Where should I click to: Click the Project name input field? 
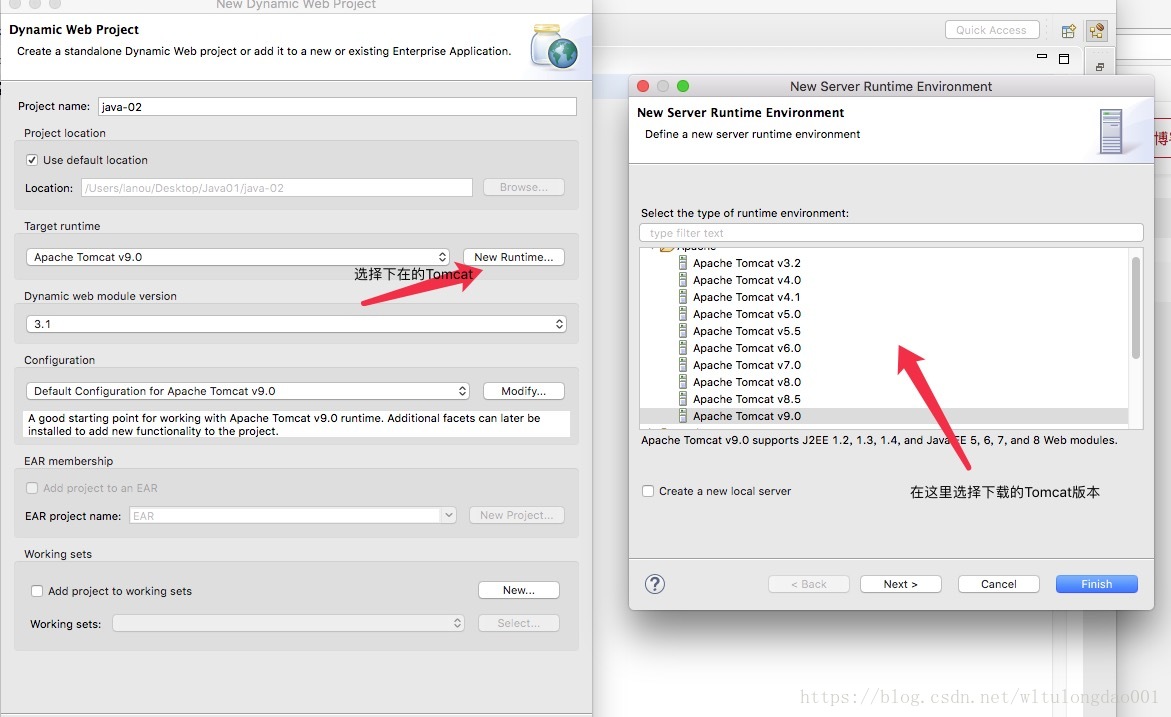click(x=338, y=107)
